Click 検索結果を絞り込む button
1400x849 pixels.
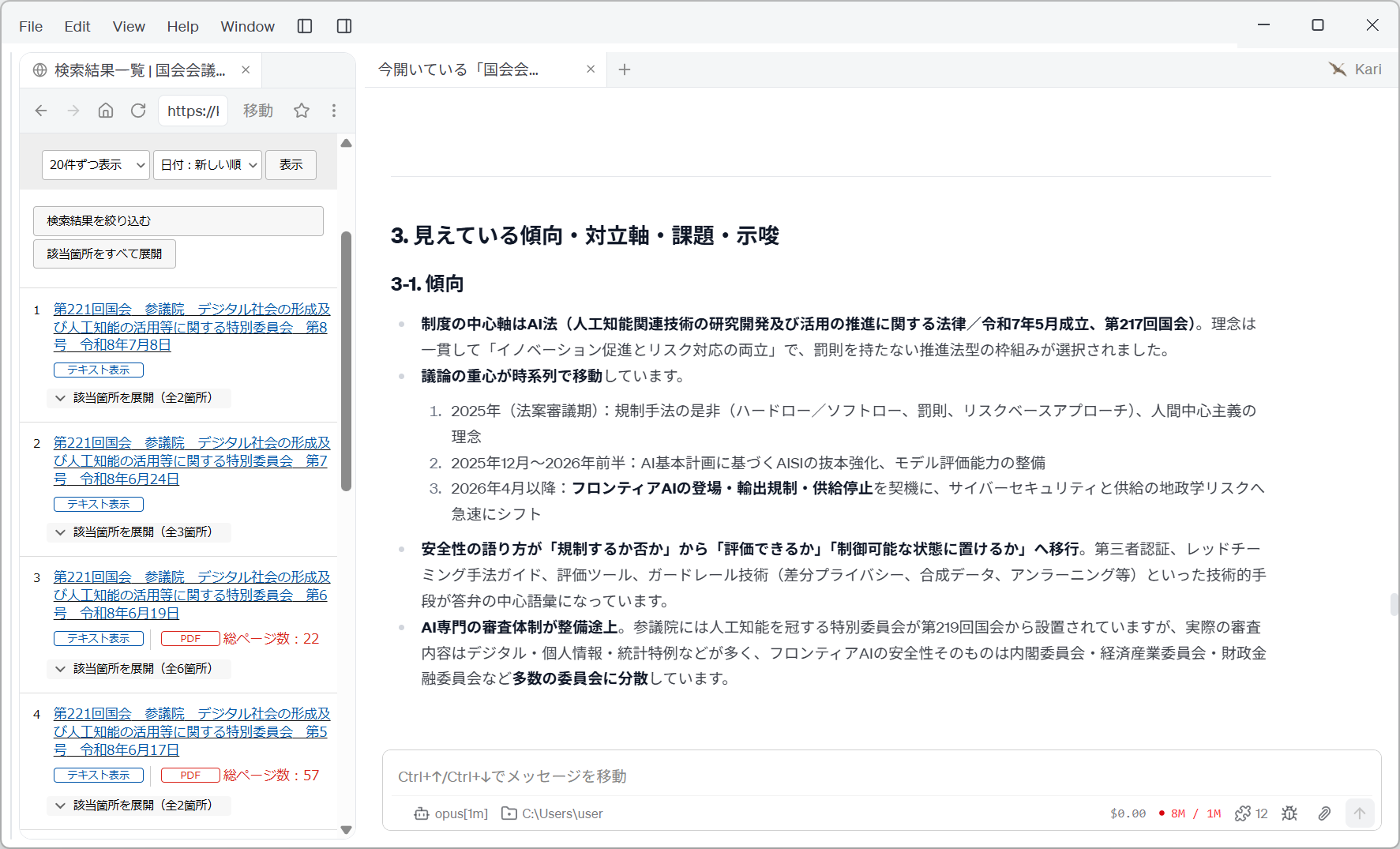[178, 221]
